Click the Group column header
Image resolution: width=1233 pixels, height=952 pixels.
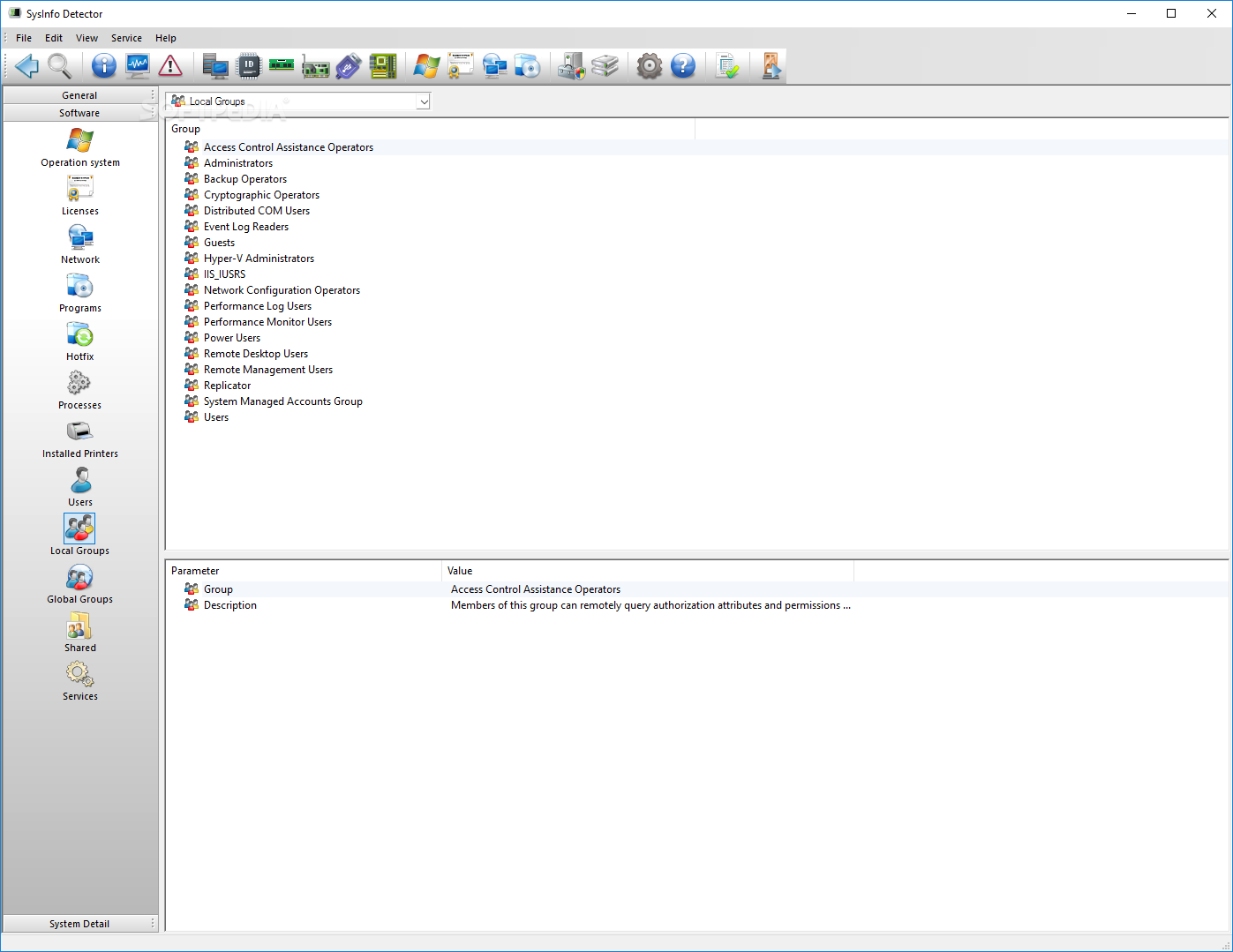coord(431,129)
